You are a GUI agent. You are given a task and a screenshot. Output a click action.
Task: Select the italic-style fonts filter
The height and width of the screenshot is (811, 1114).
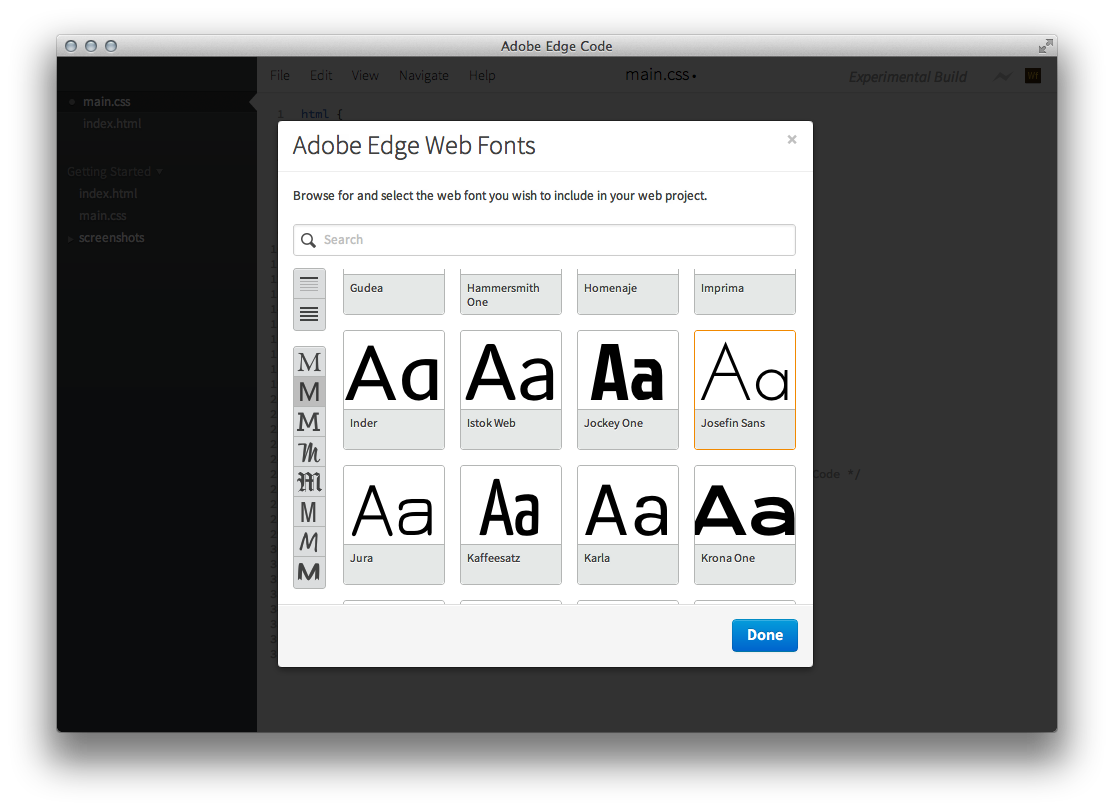coord(309,541)
